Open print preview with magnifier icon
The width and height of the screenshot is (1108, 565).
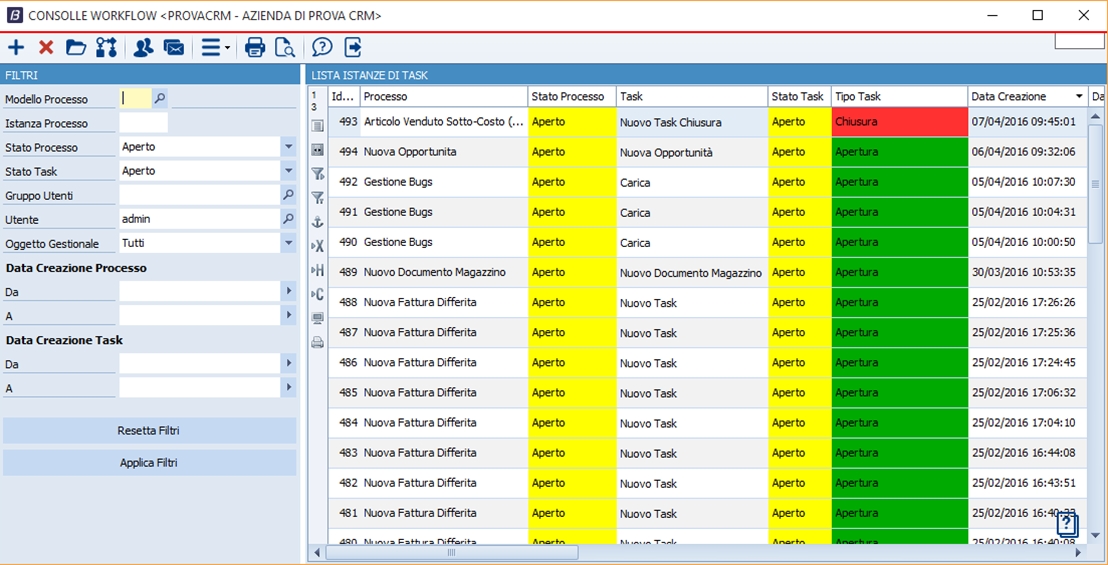(285, 47)
